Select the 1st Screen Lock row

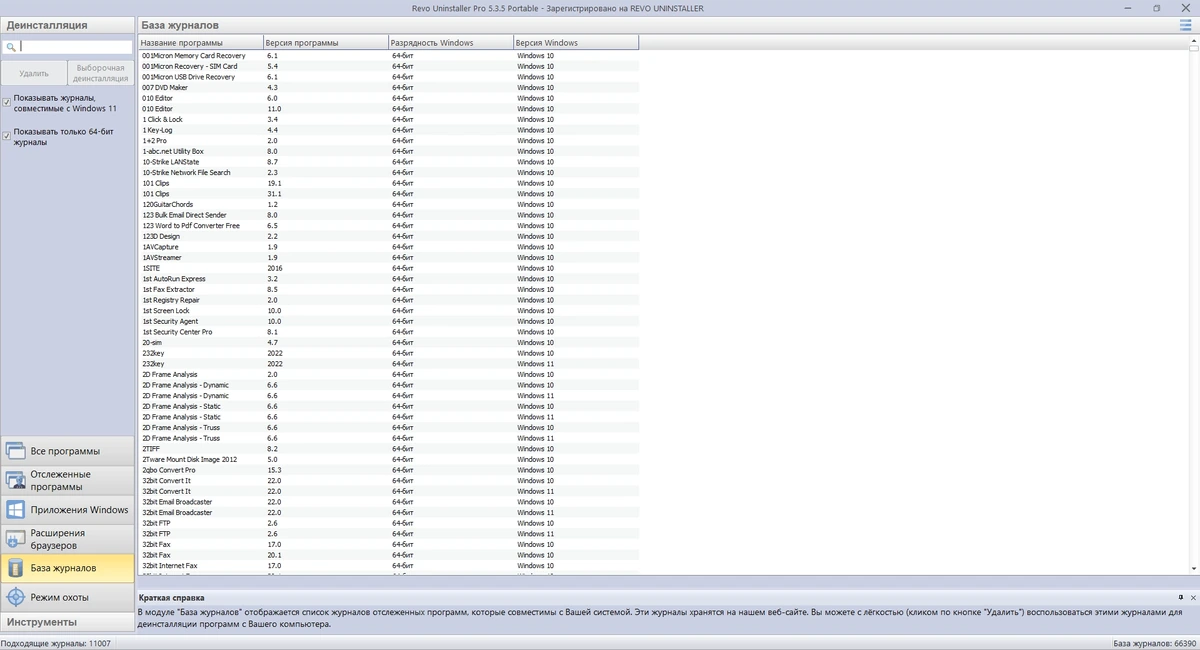388,310
